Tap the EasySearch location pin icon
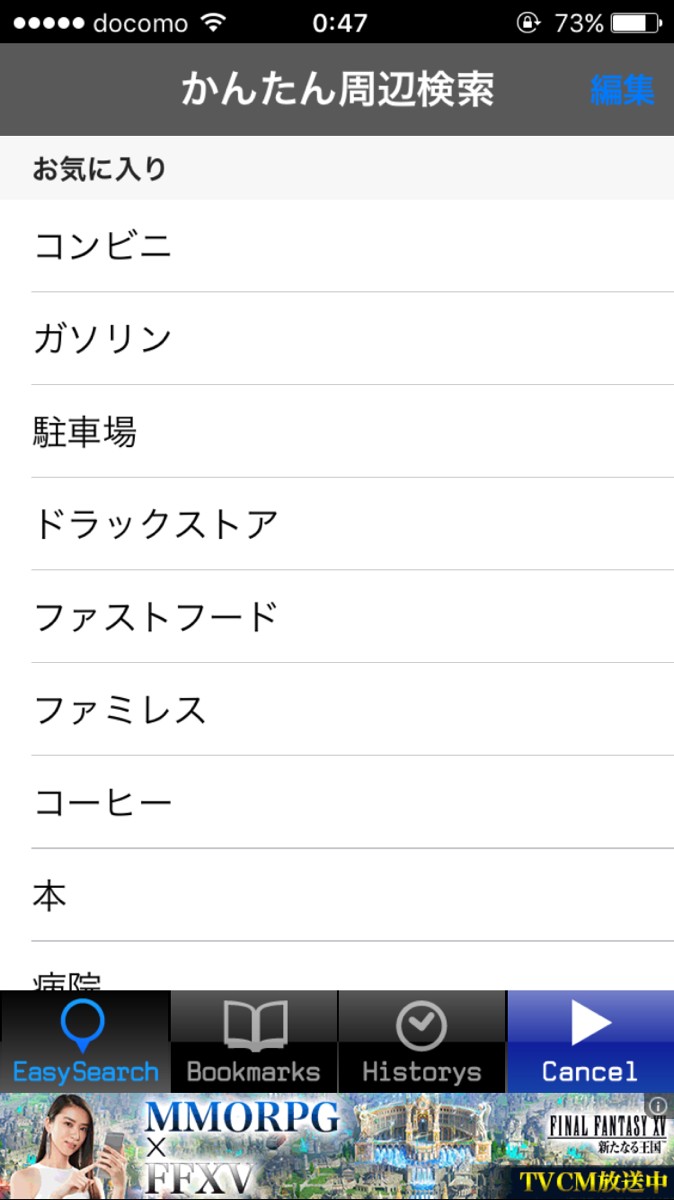This screenshot has height=1200, width=674. (x=84, y=1026)
